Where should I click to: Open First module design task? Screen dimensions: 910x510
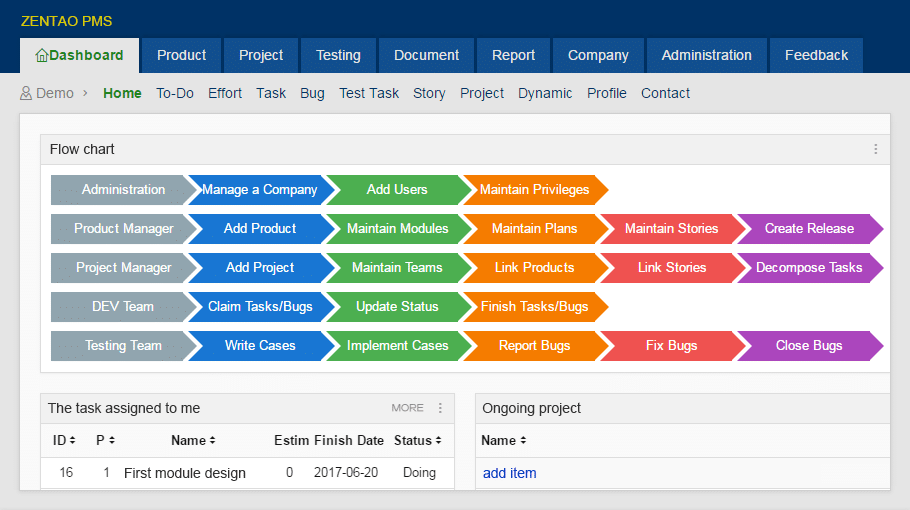point(184,473)
